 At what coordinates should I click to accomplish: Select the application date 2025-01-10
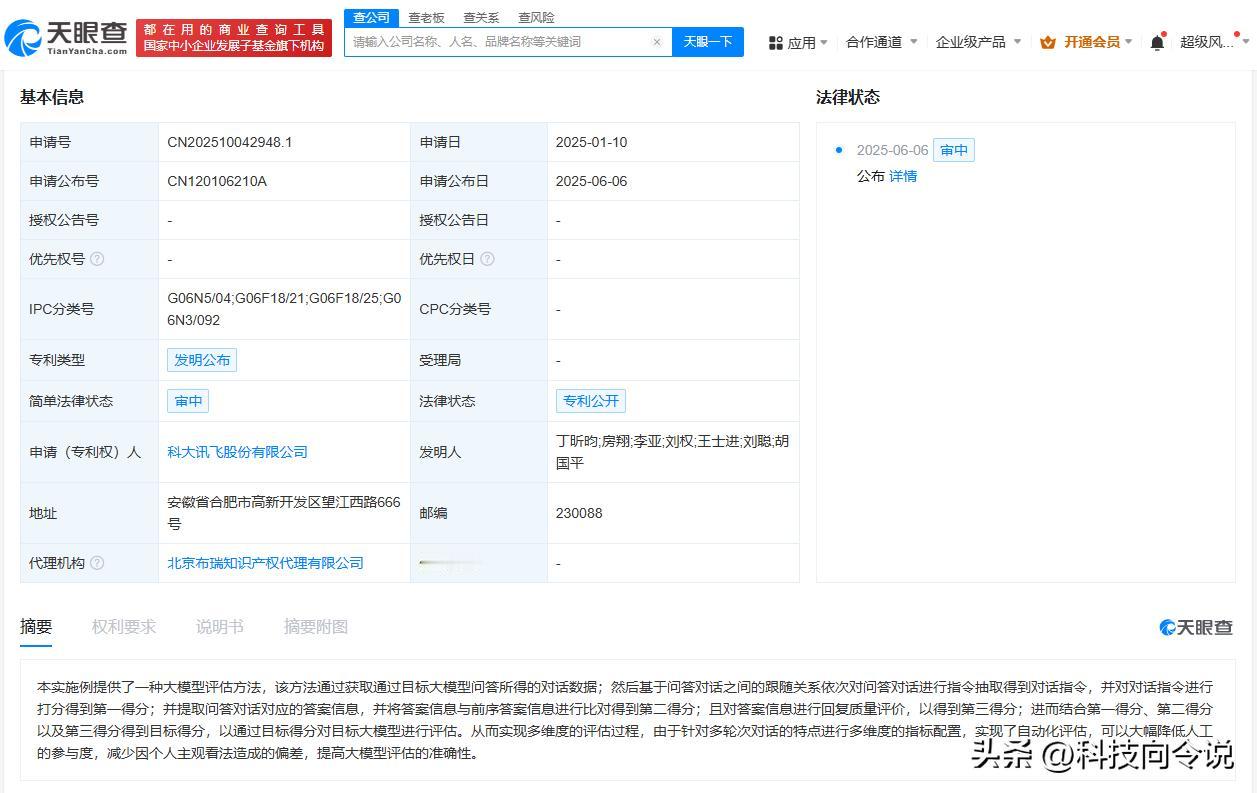(x=591, y=142)
